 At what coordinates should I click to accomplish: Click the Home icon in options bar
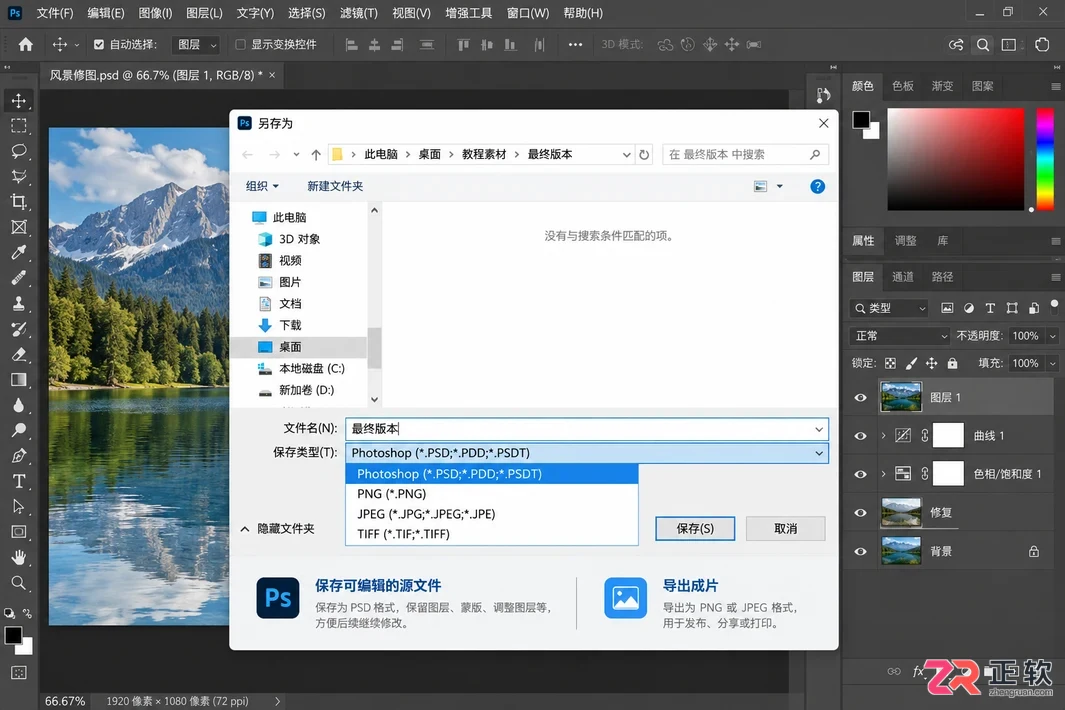(x=26, y=45)
